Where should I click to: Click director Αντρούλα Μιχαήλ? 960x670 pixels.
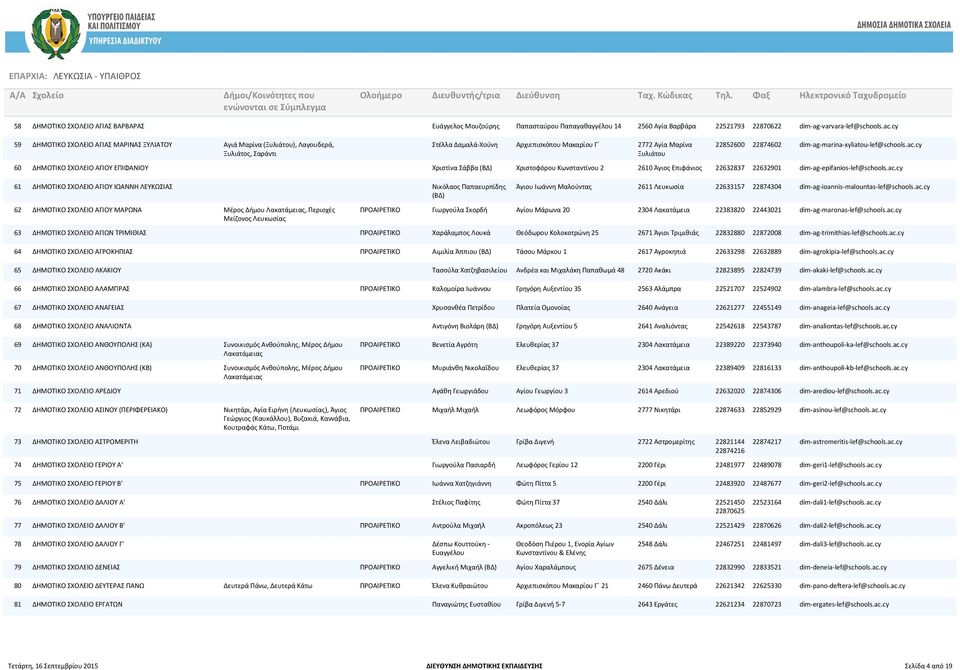point(459,525)
